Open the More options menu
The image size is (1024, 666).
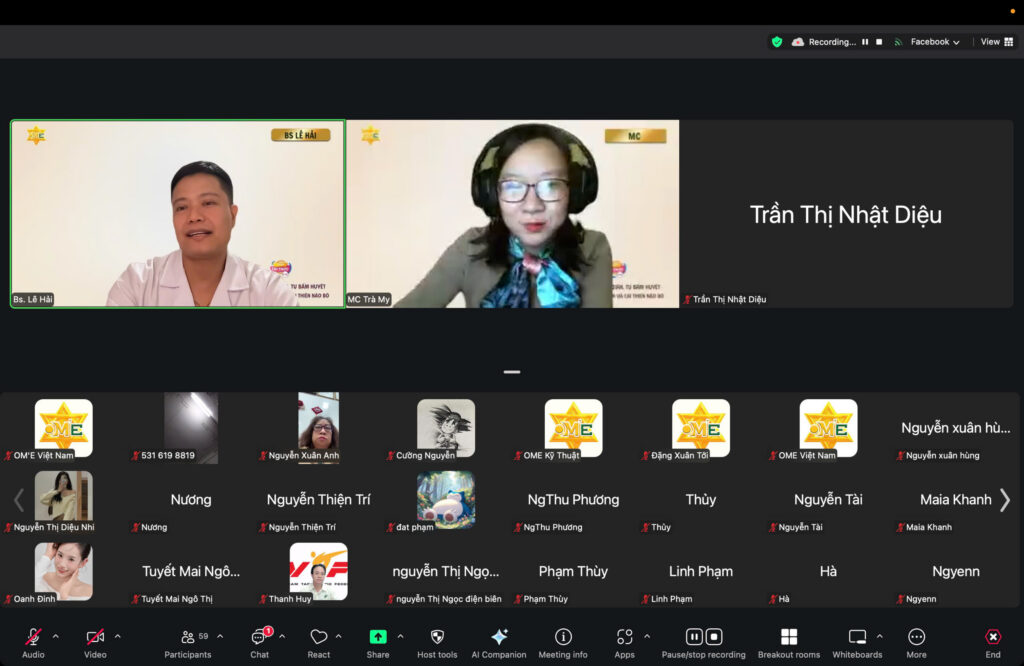(x=916, y=637)
